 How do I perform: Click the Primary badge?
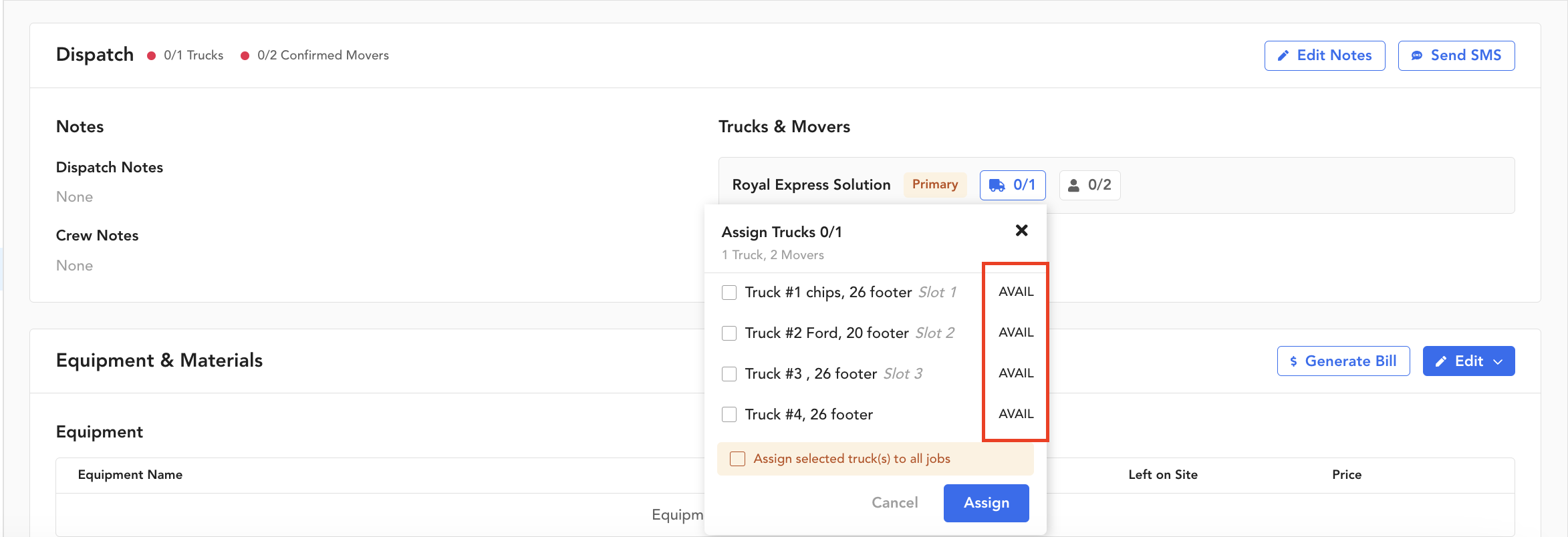coord(934,184)
